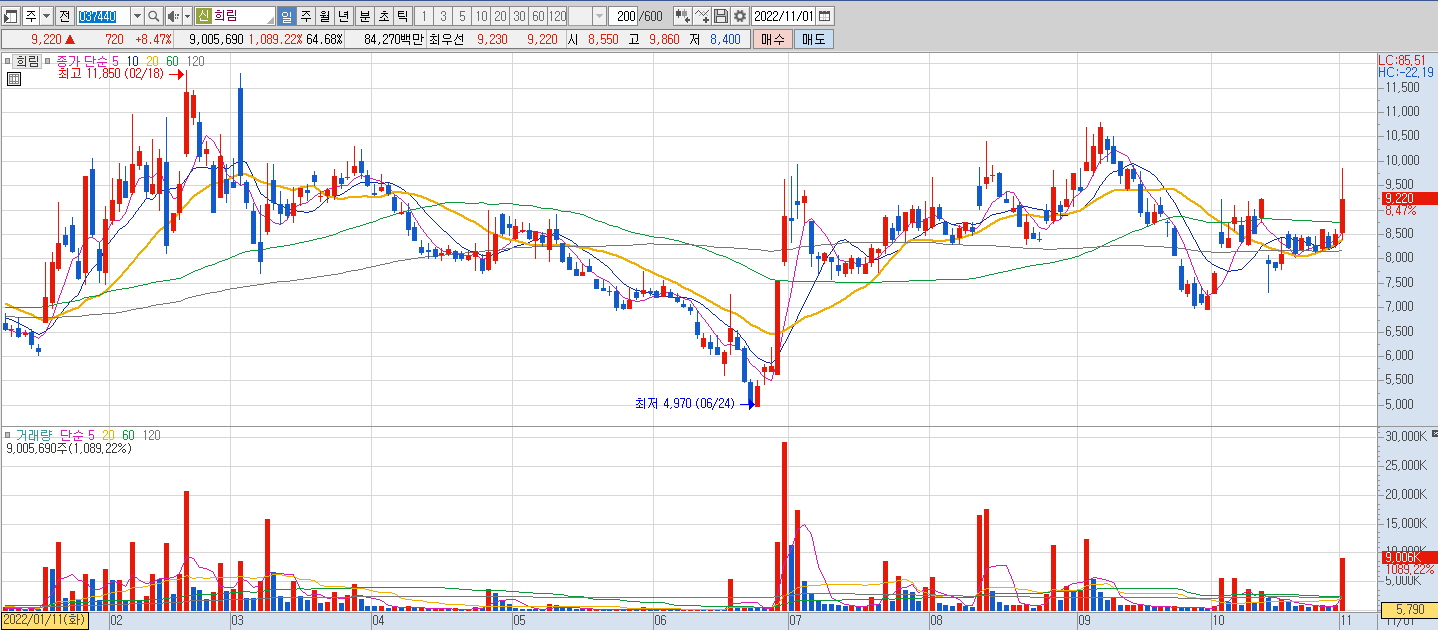Select interval 30 button
This screenshot has width=1438, height=630.
point(519,16)
